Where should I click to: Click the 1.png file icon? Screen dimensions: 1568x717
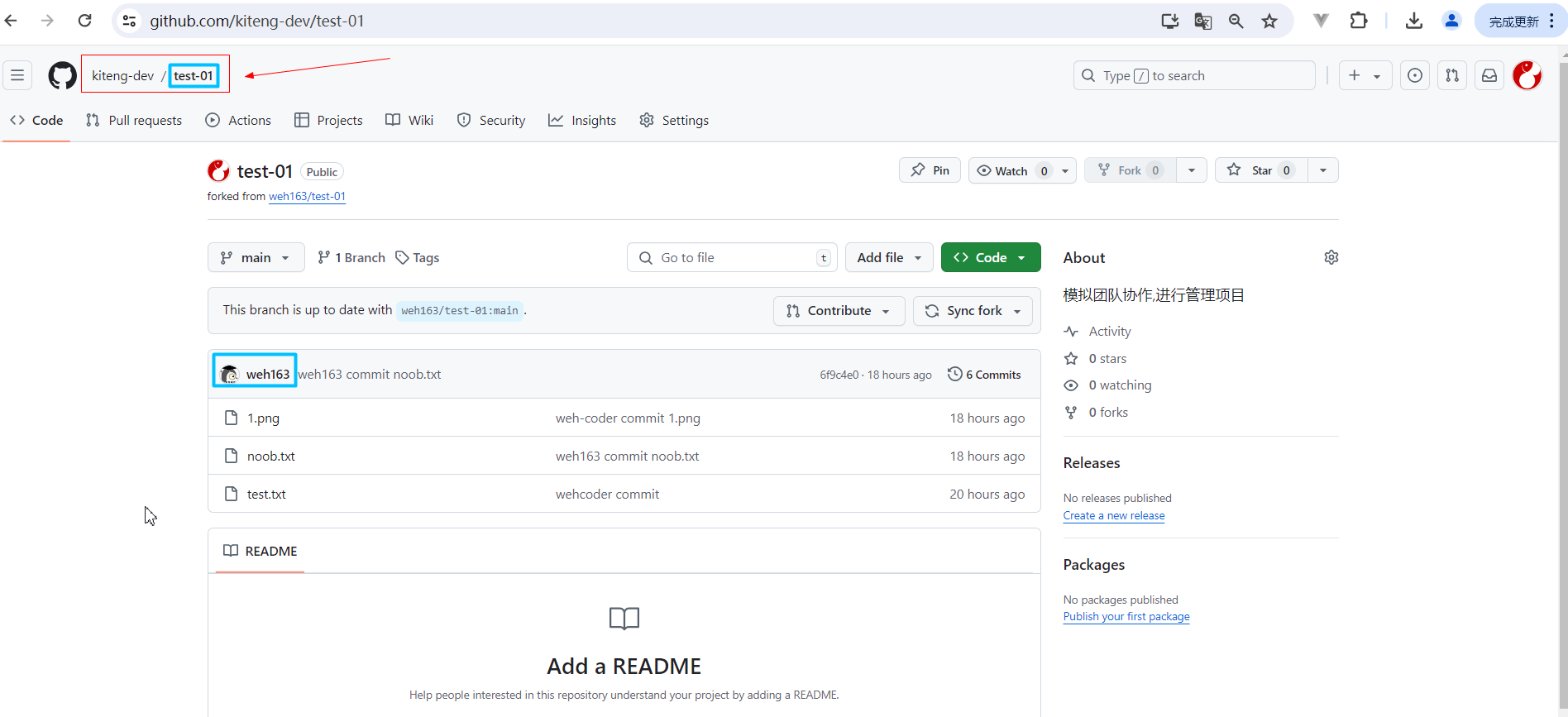point(232,418)
